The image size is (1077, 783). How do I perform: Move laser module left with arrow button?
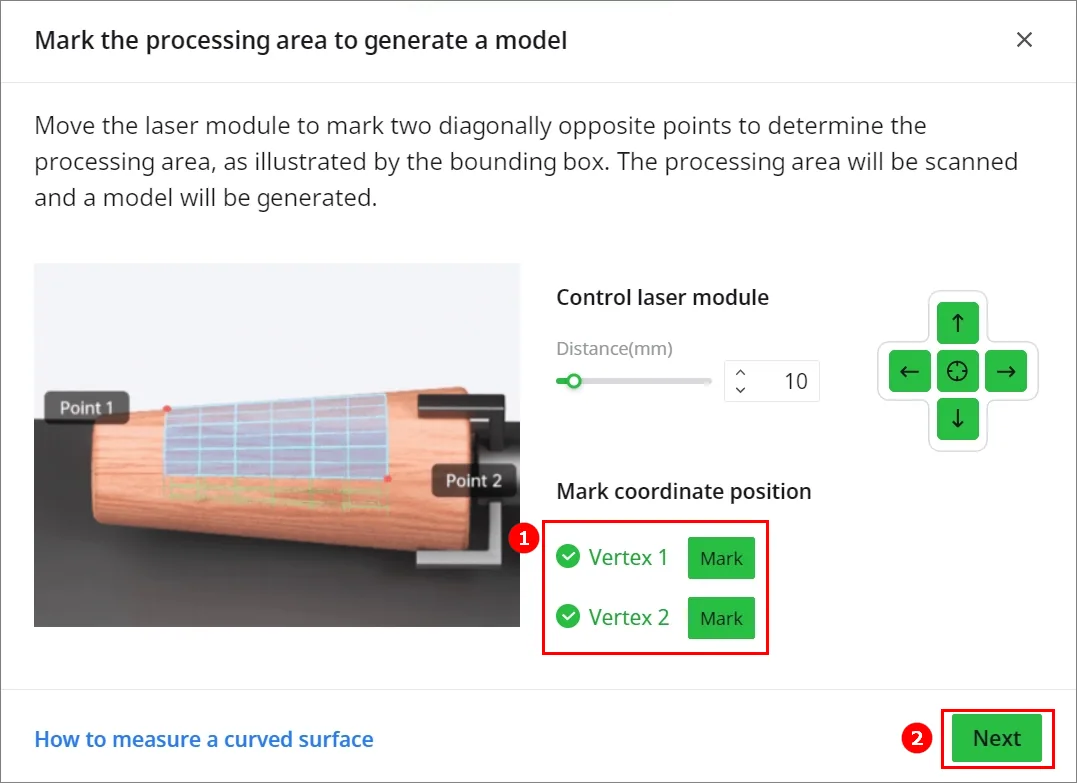(x=909, y=372)
